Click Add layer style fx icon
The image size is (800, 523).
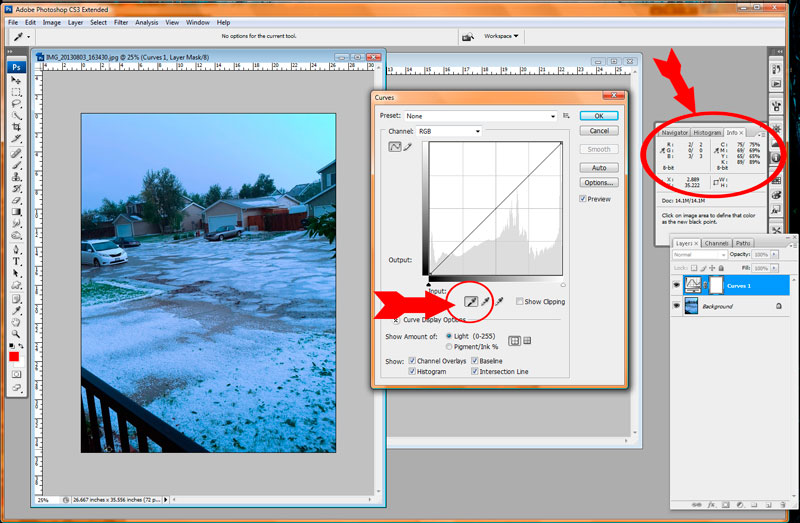[x=711, y=505]
